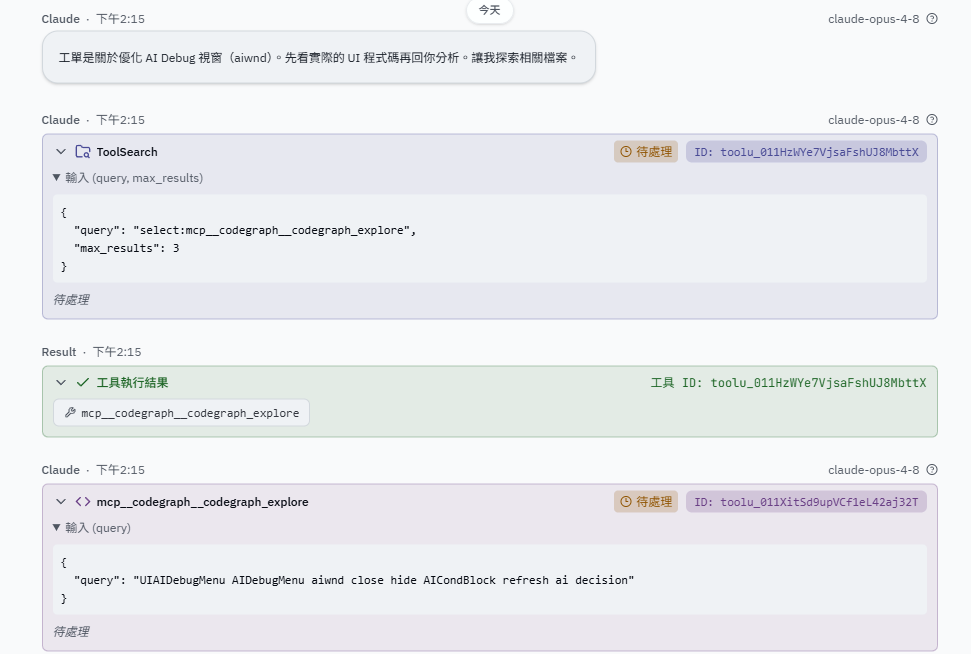Click ID toolu_011HzWYe7VjsaFshUJ8MbttX badge on ToolSearch
The image size is (971, 654).
click(x=806, y=152)
